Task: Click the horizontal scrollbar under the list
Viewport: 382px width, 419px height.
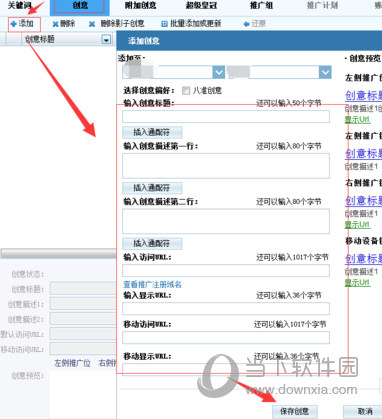Action: click(x=58, y=253)
